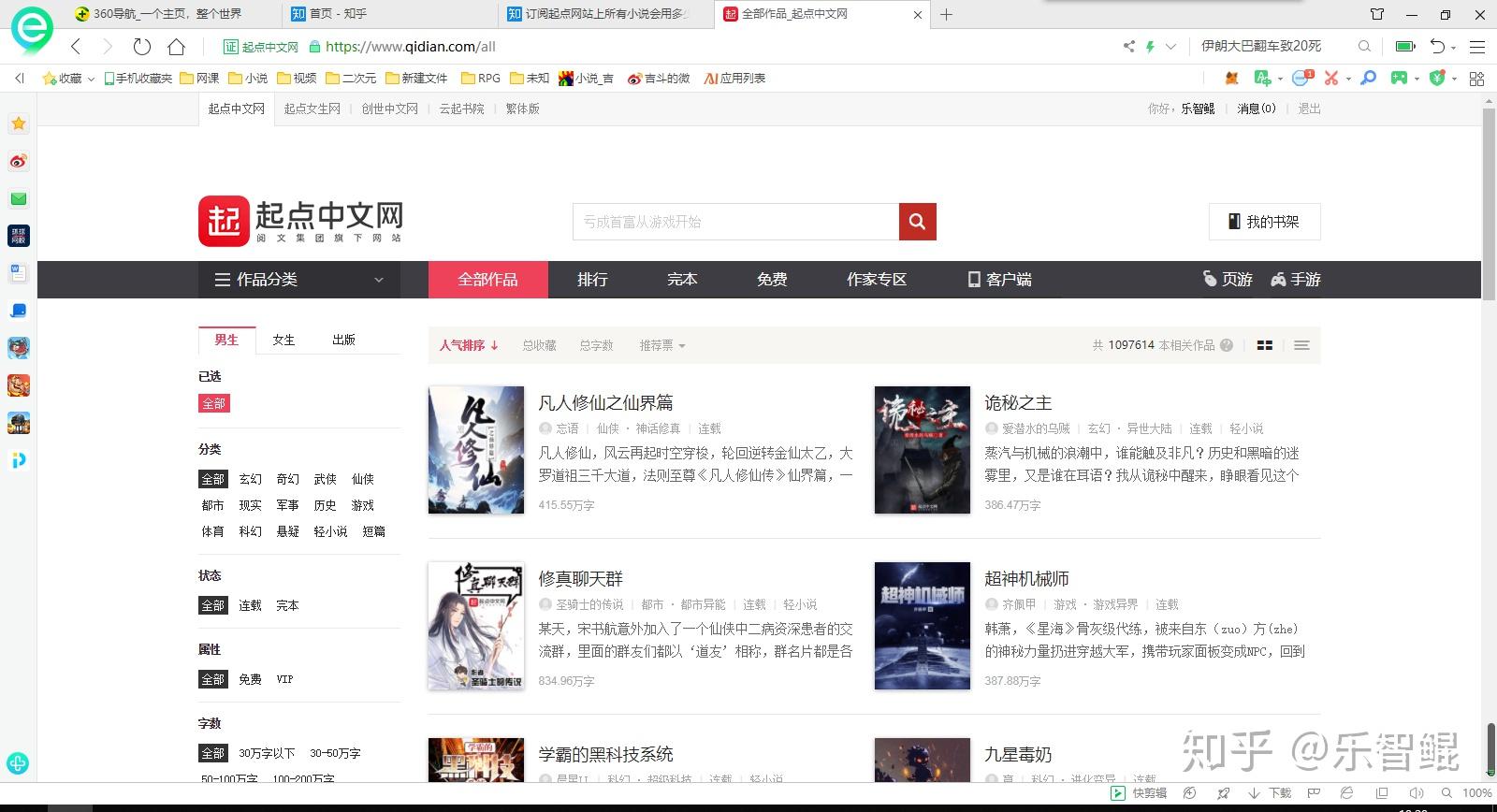Filter category by 都市
1497x812 pixels.
(x=212, y=505)
